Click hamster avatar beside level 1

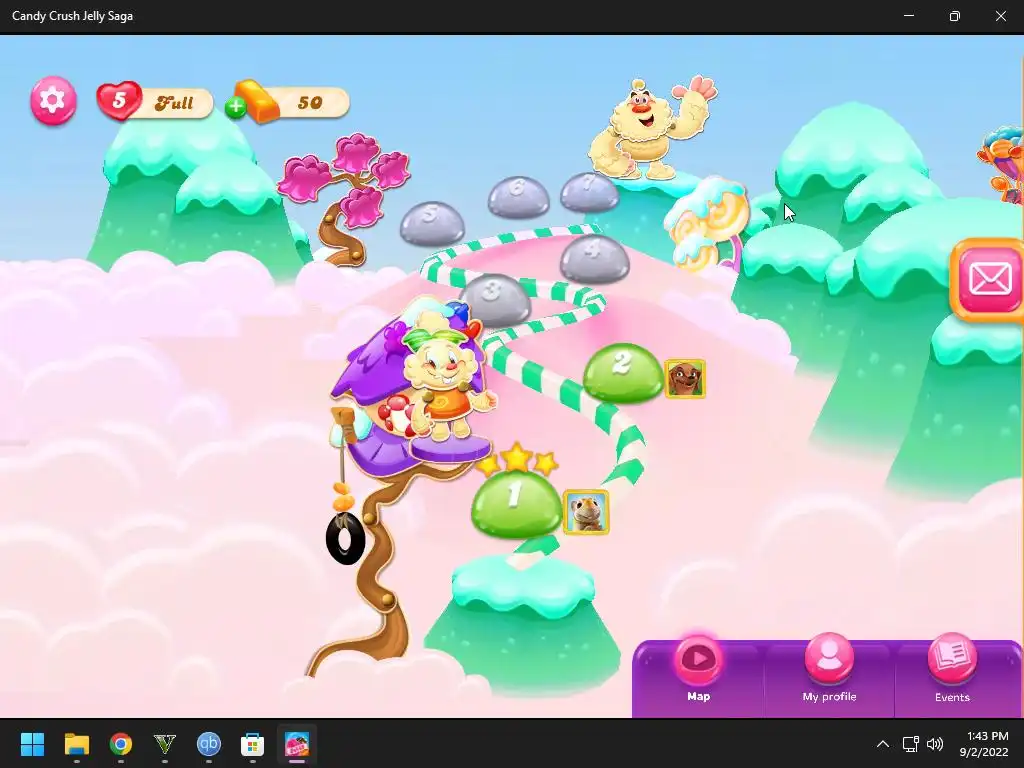pyautogui.click(x=586, y=512)
